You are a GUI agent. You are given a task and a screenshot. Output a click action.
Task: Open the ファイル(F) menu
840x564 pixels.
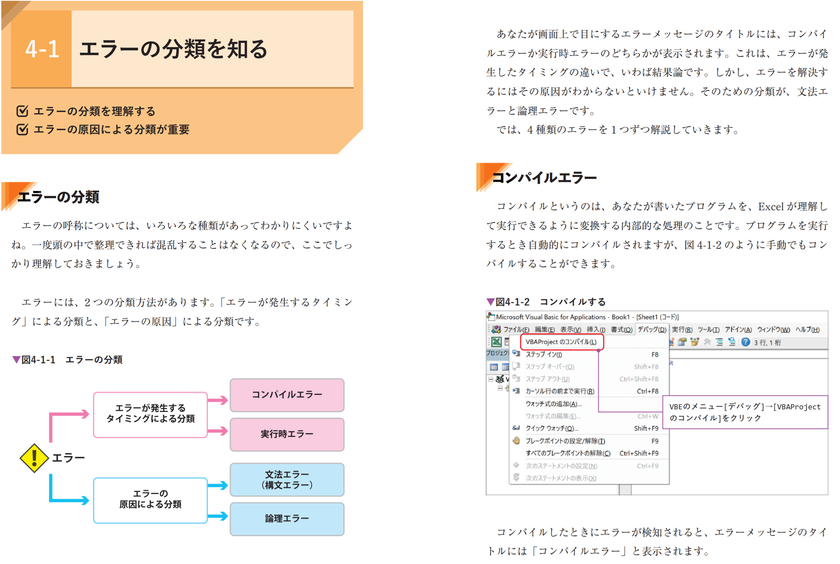(516, 329)
